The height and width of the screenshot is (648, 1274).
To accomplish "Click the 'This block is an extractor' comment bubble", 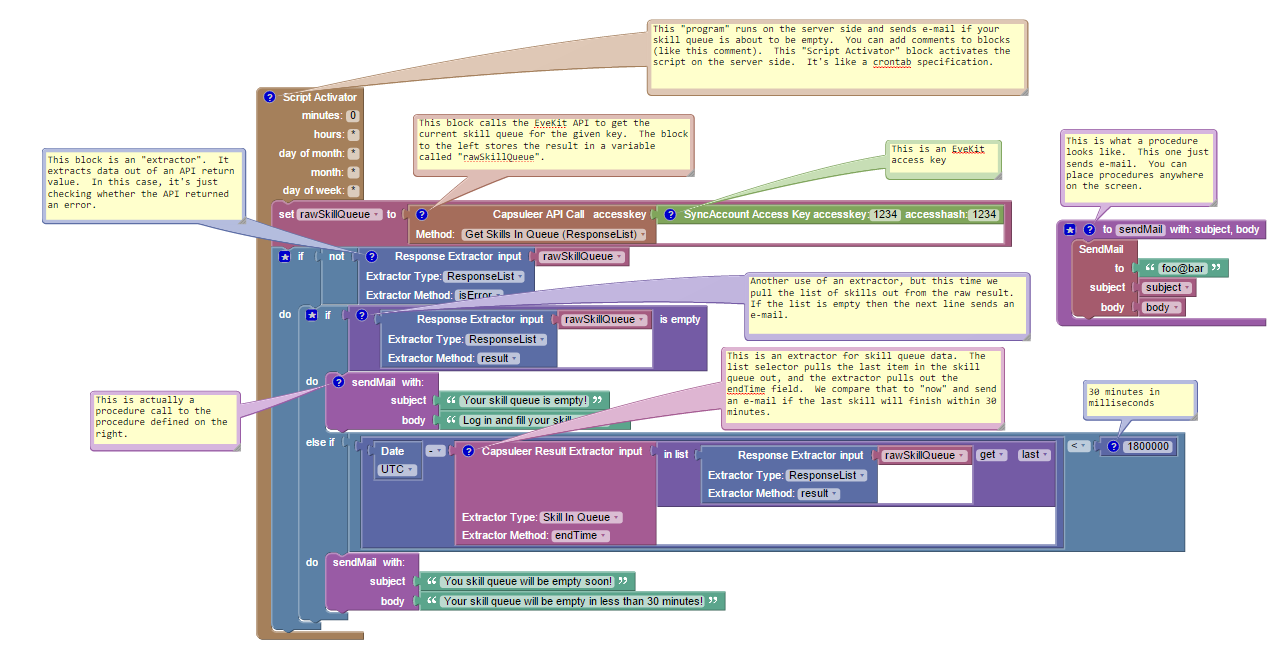I will (x=143, y=186).
